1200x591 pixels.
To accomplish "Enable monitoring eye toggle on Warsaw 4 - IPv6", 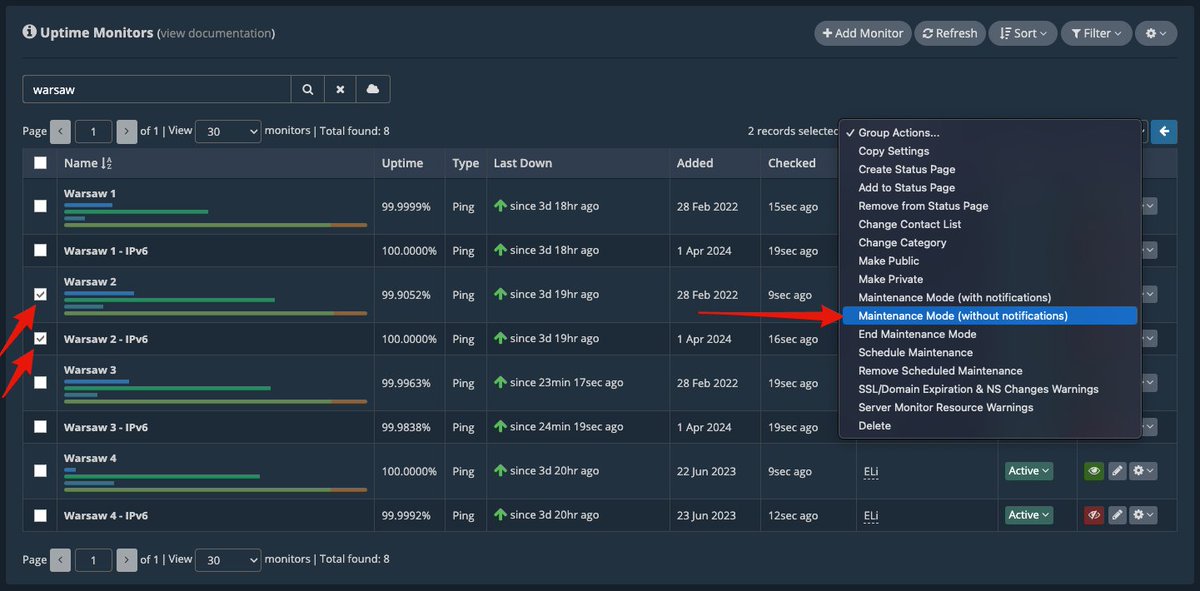I will (1093, 514).
